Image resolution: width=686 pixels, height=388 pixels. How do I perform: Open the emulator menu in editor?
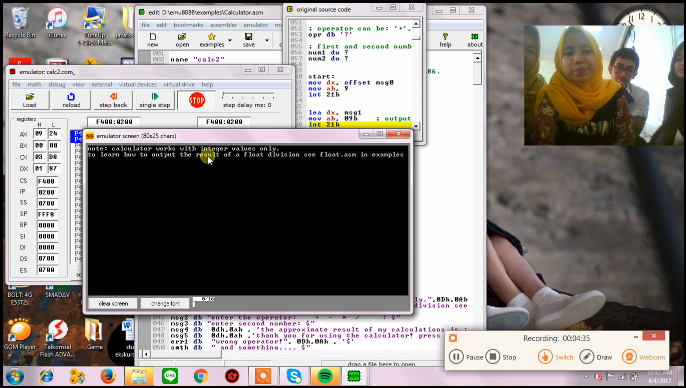tap(256, 25)
